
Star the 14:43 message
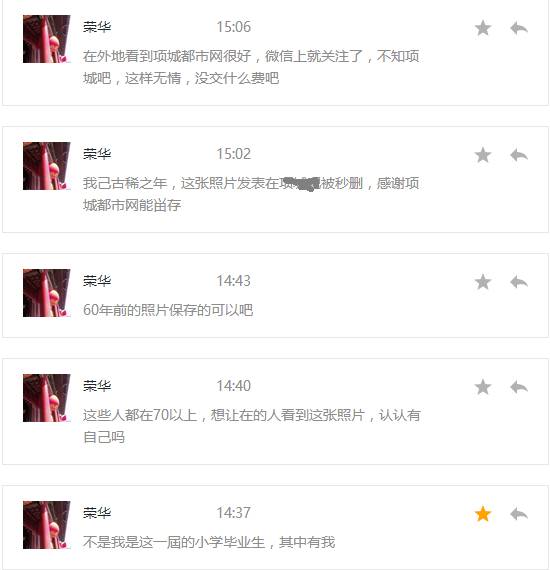483,282
